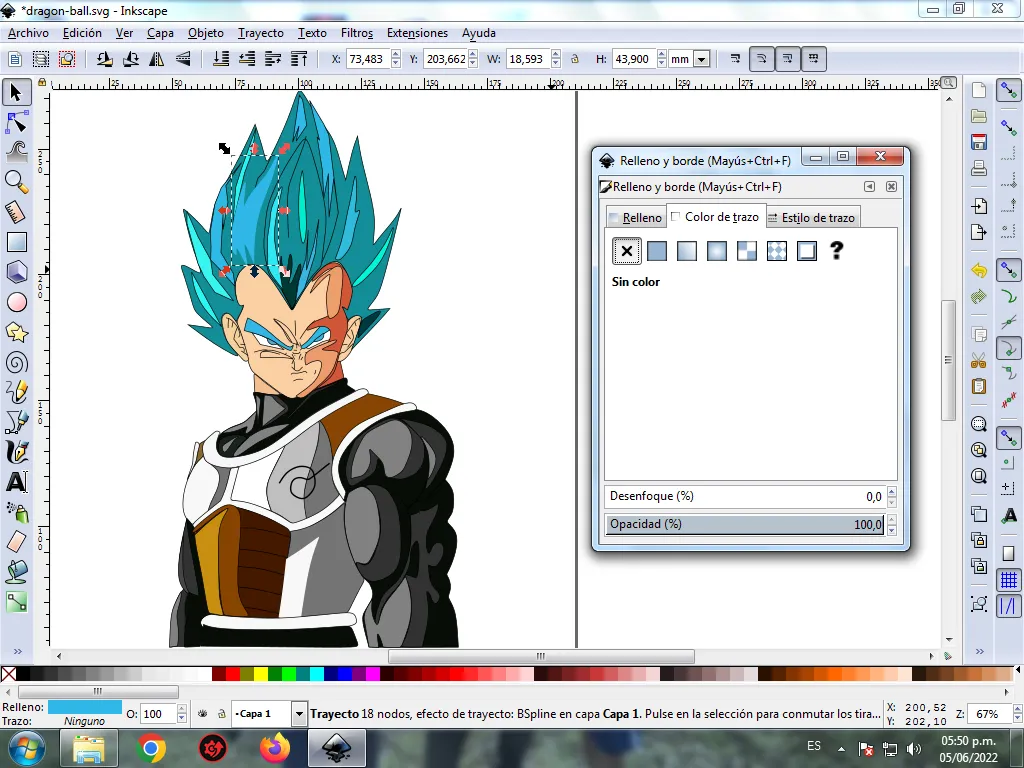Select the Spiral tool
The image size is (1024, 768).
pos(16,362)
